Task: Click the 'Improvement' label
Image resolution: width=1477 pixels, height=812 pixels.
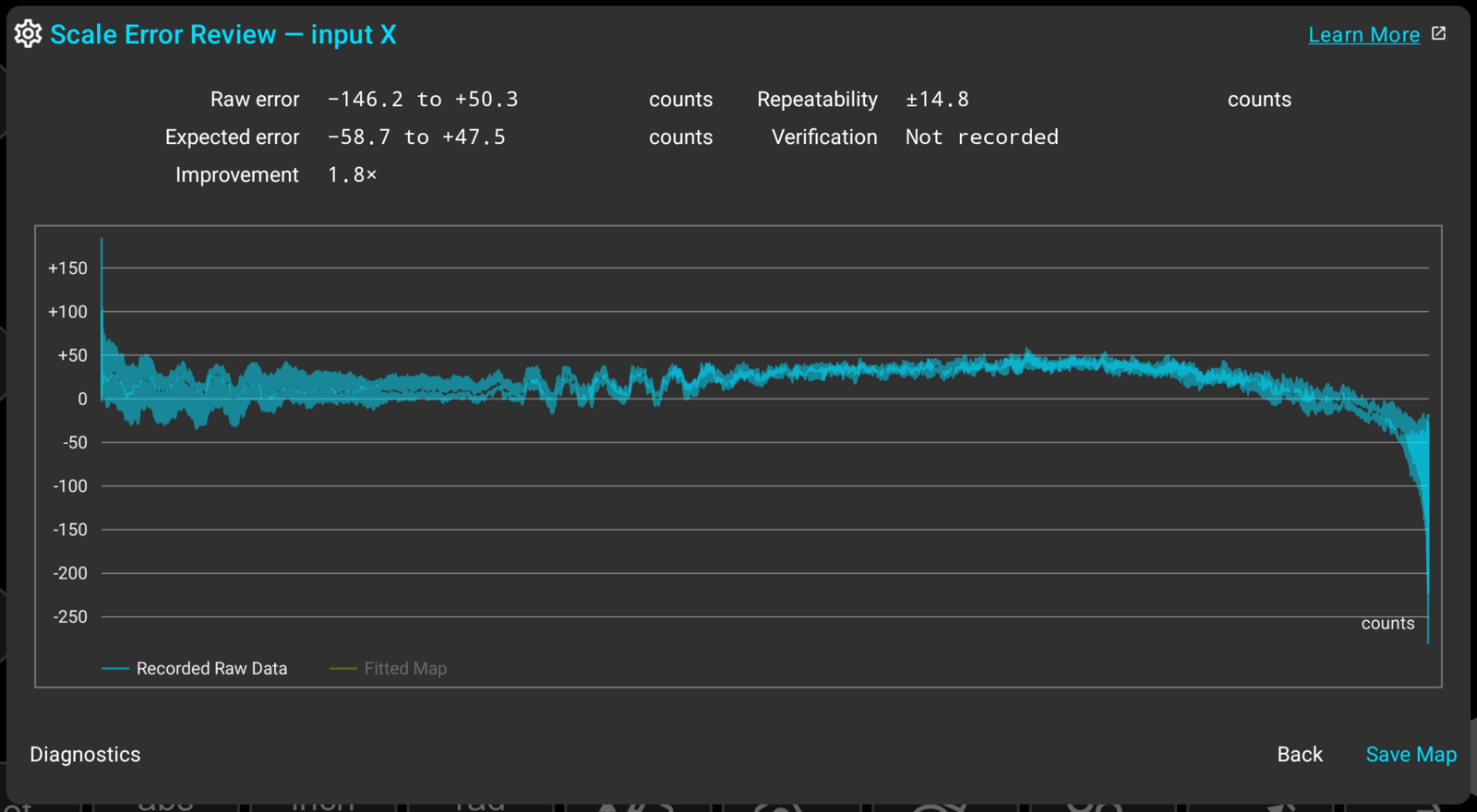Action: [237, 175]
